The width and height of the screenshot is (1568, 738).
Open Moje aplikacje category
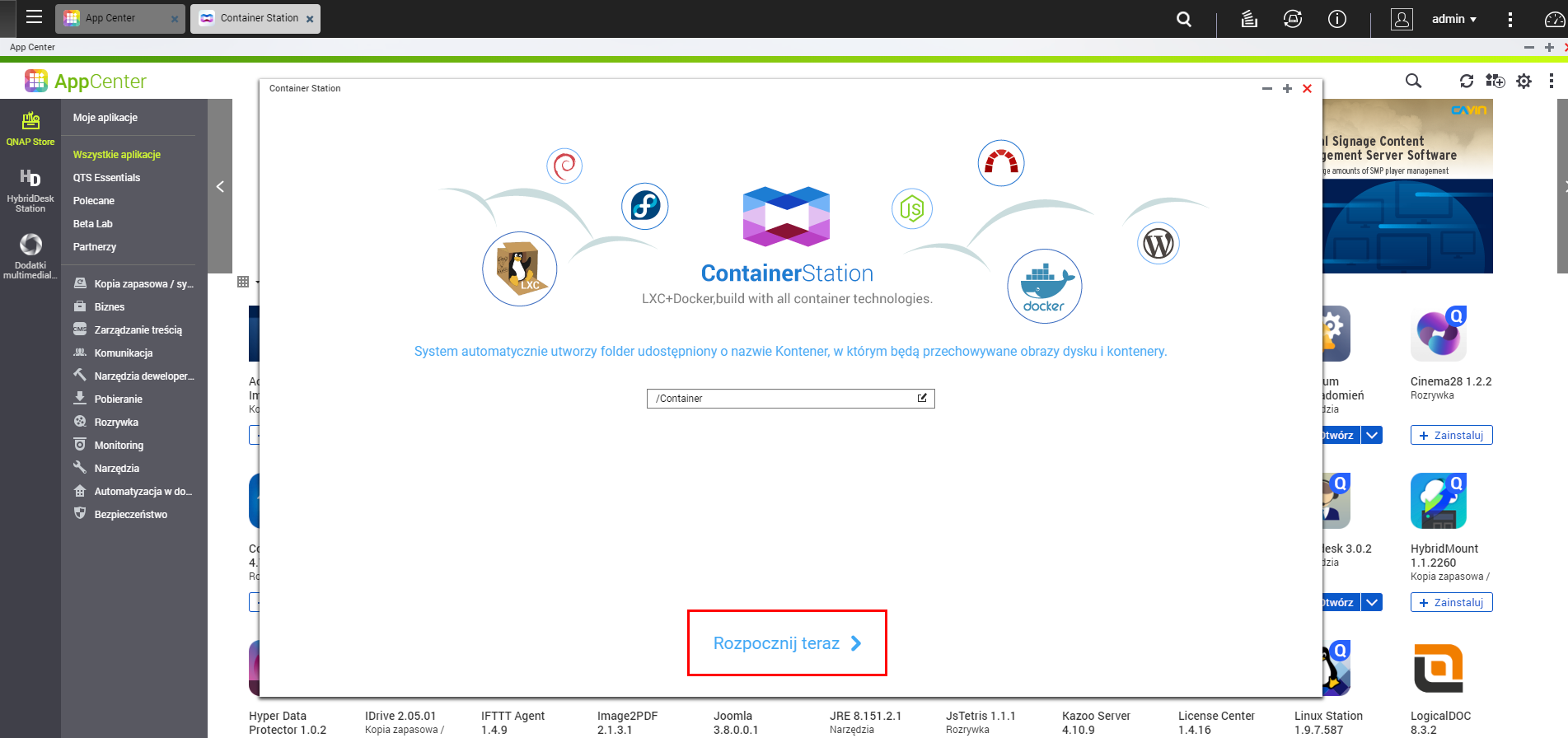[x=105, y=118]
